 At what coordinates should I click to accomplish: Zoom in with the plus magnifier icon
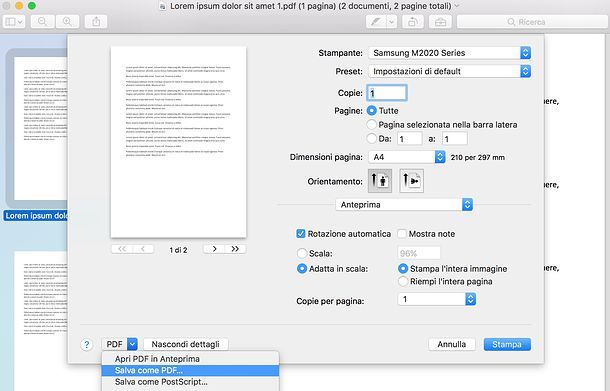pos(67,22)
